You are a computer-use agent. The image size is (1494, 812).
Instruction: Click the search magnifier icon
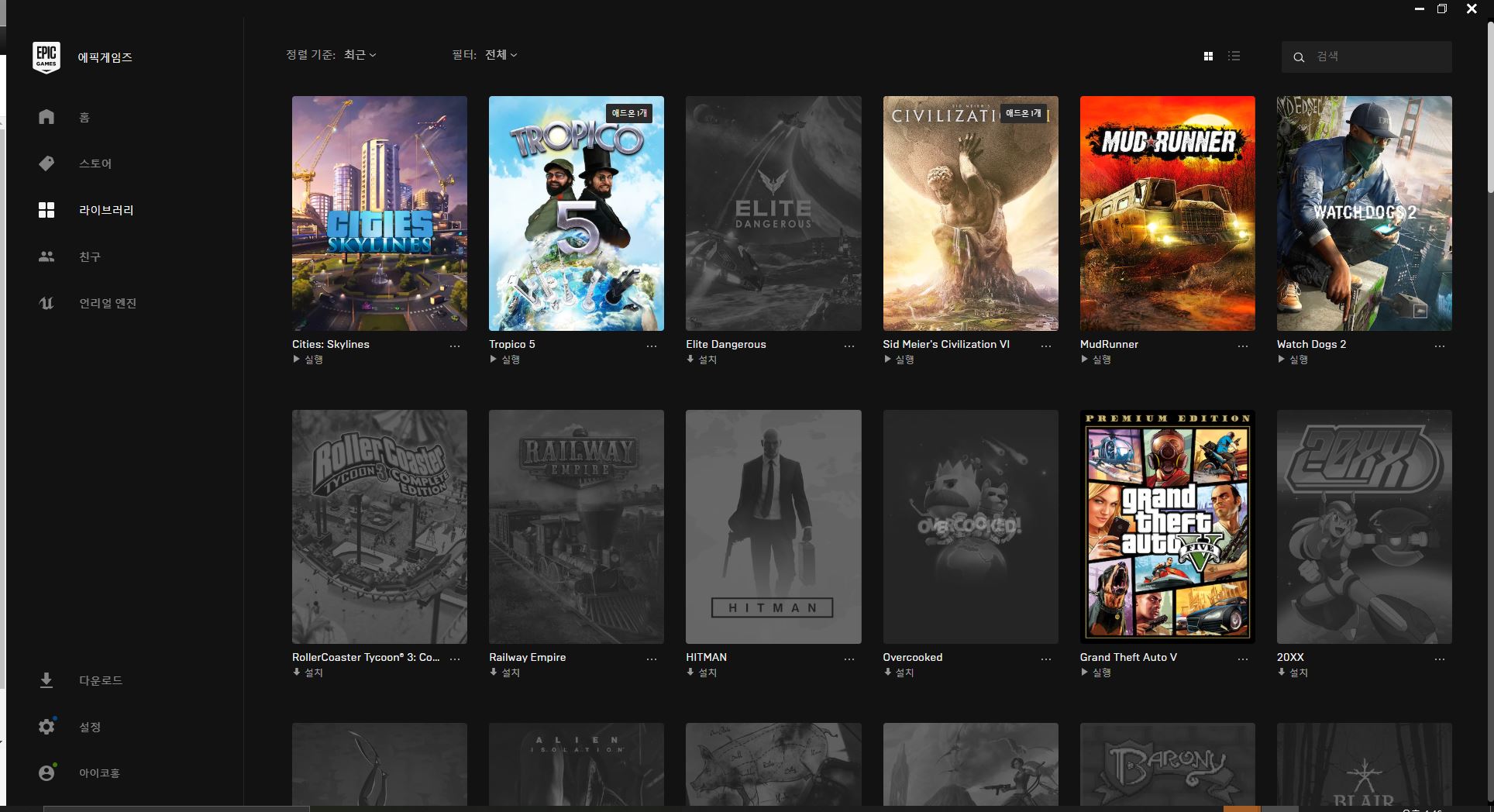(1299, 57)
